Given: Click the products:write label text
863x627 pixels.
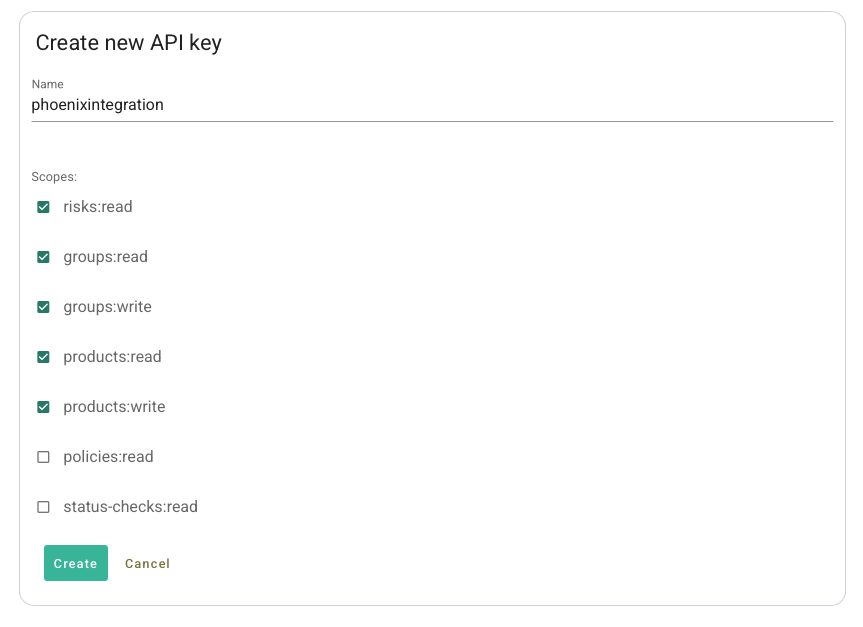Looking at the screenshot, I should tap(114, 407).
